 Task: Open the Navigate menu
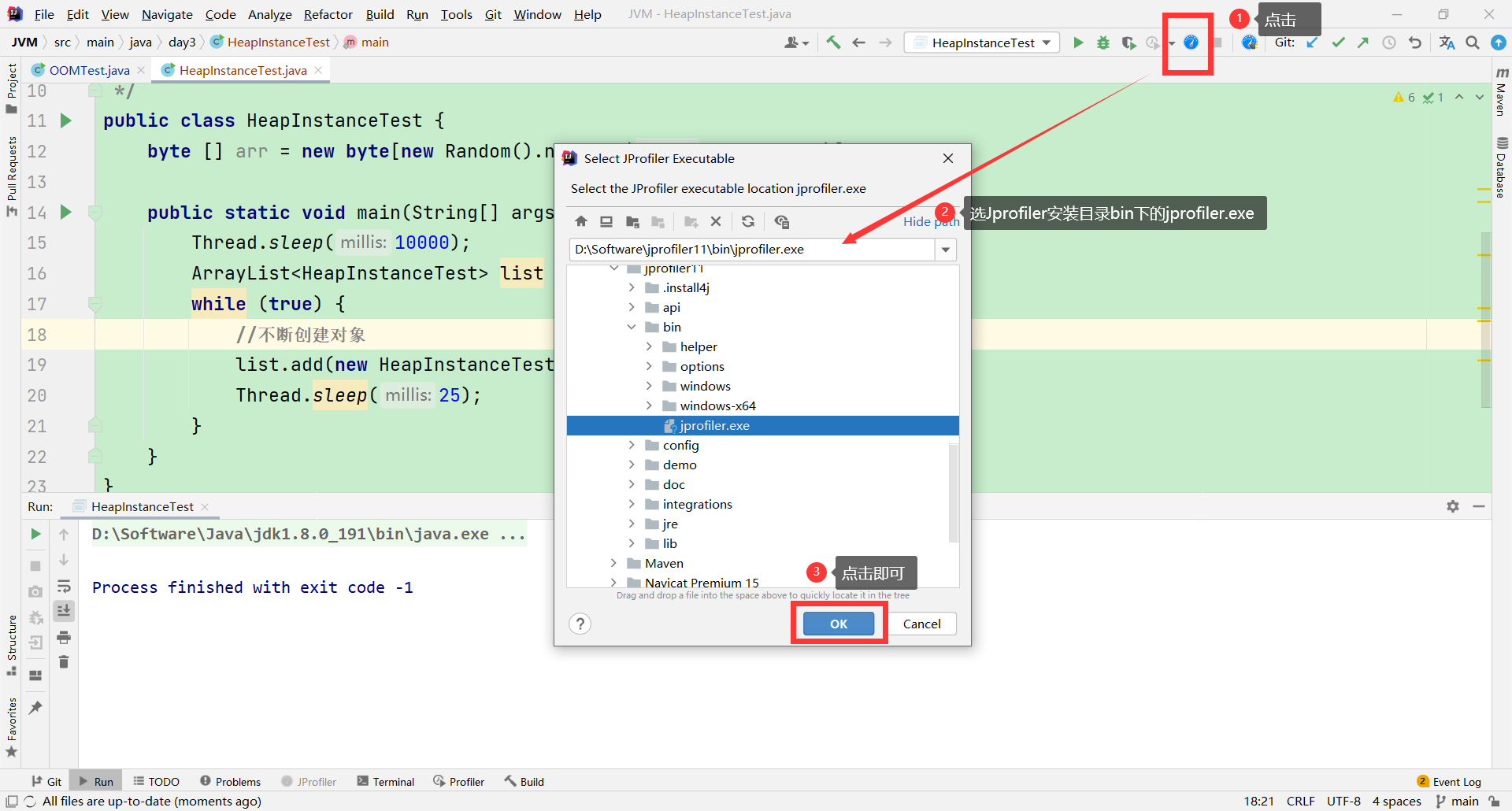(167, 14)
